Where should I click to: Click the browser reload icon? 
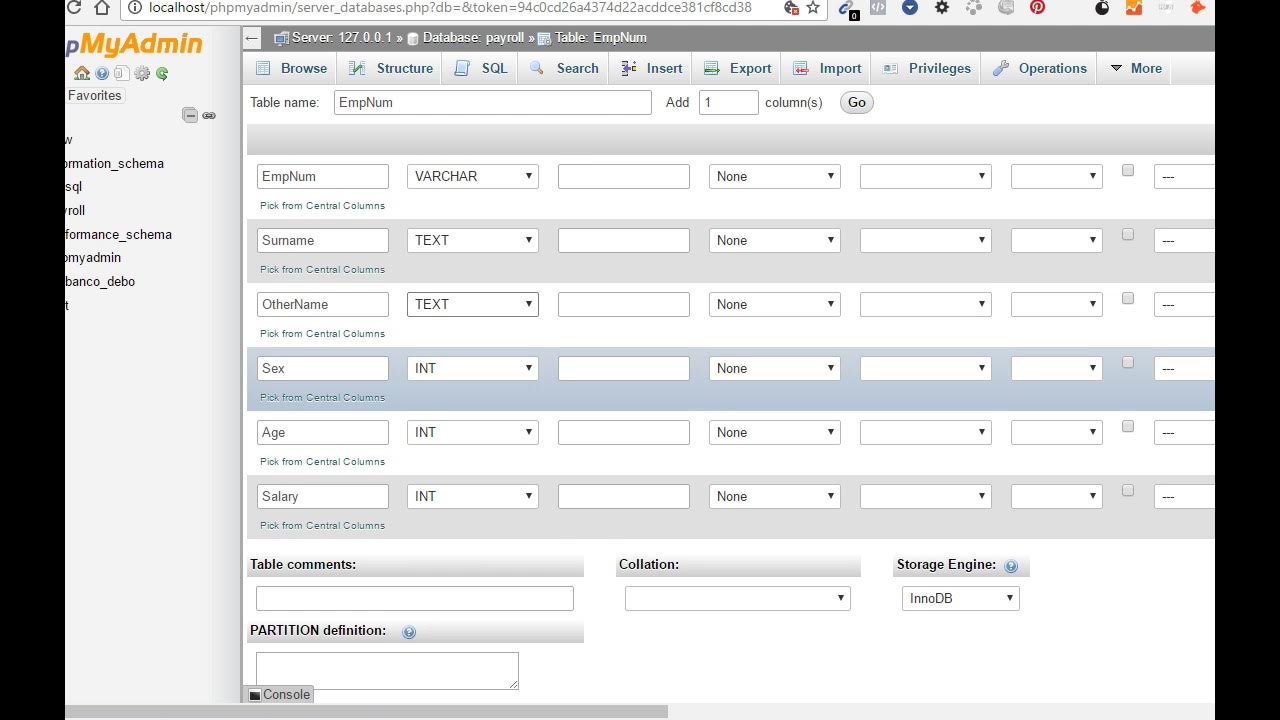(74, 8)
